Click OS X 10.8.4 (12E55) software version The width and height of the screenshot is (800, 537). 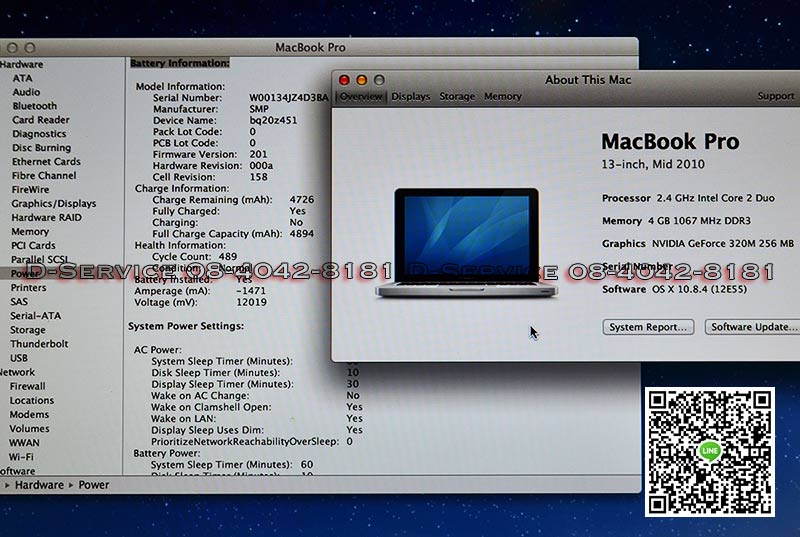pos(699,289)
